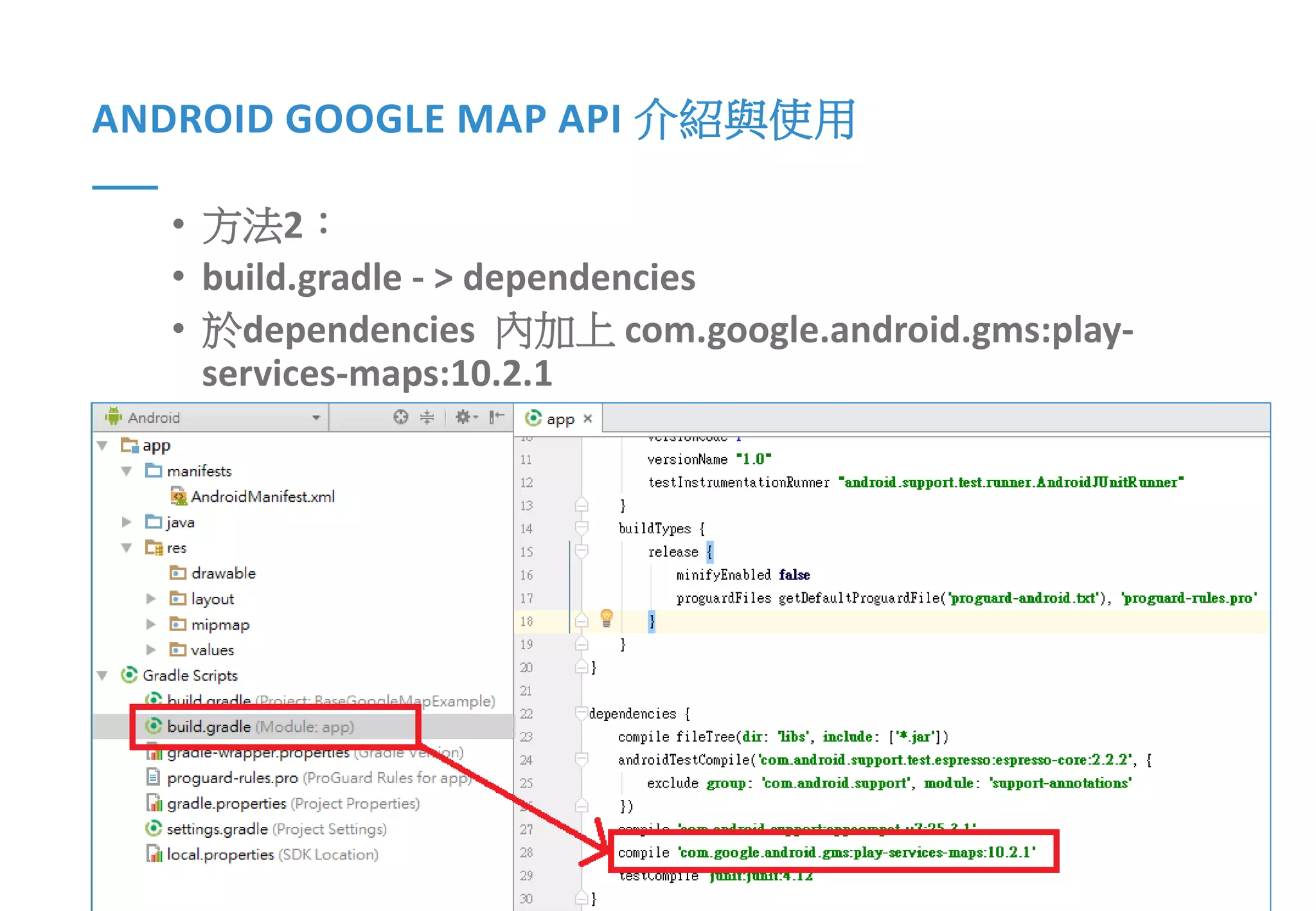Select the res folder

click(x=177, y=548)
